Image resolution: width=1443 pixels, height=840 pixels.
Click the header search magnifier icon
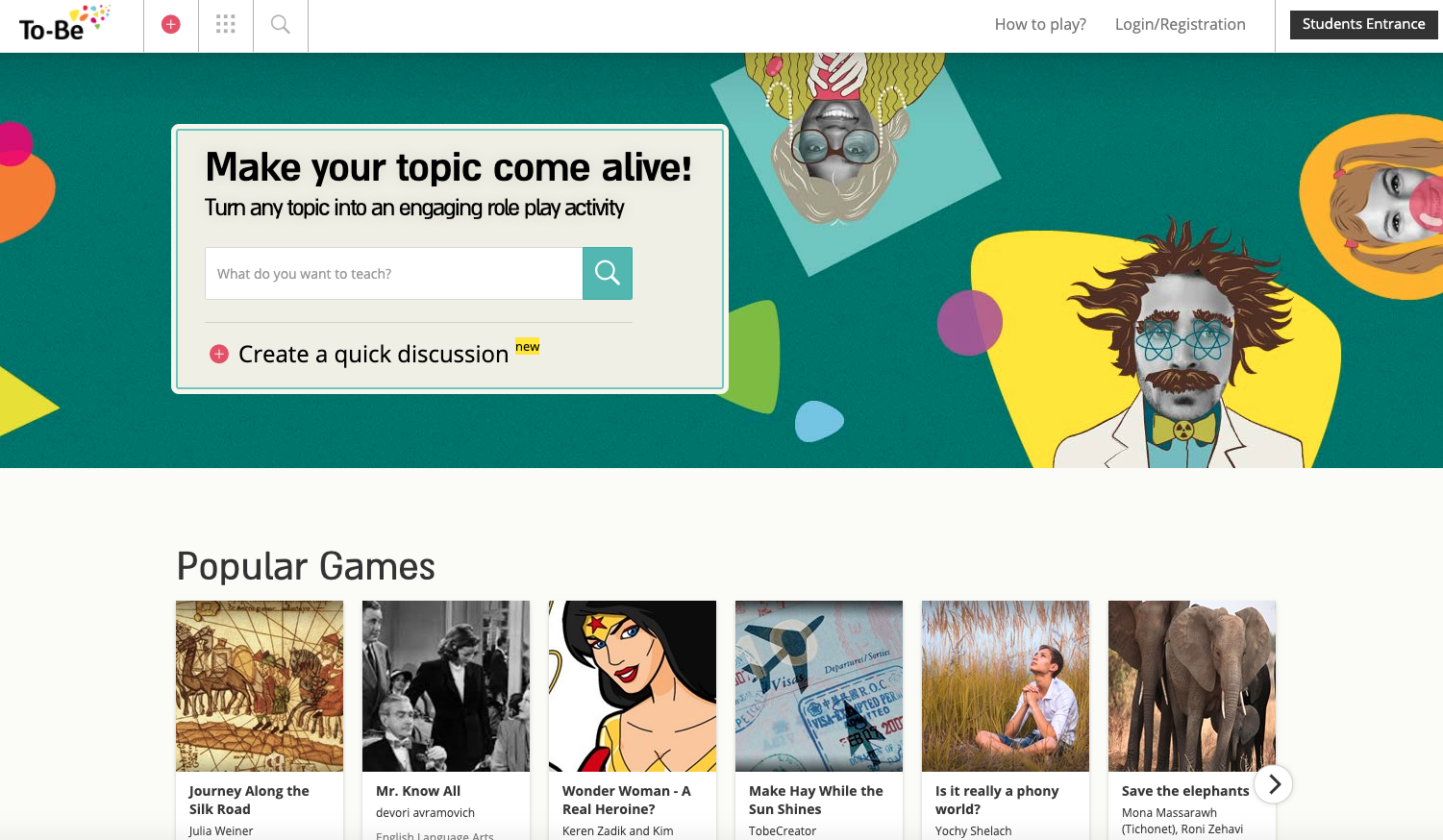281,25
